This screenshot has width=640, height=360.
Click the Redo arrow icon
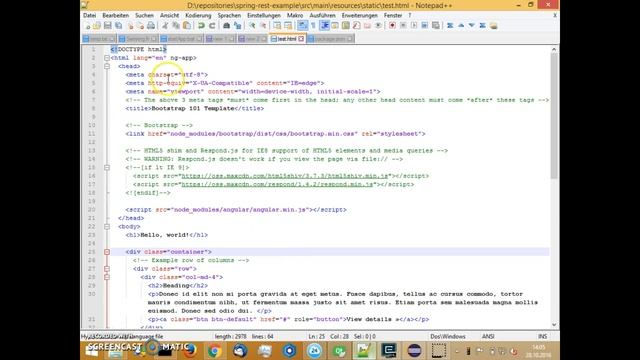212,26
